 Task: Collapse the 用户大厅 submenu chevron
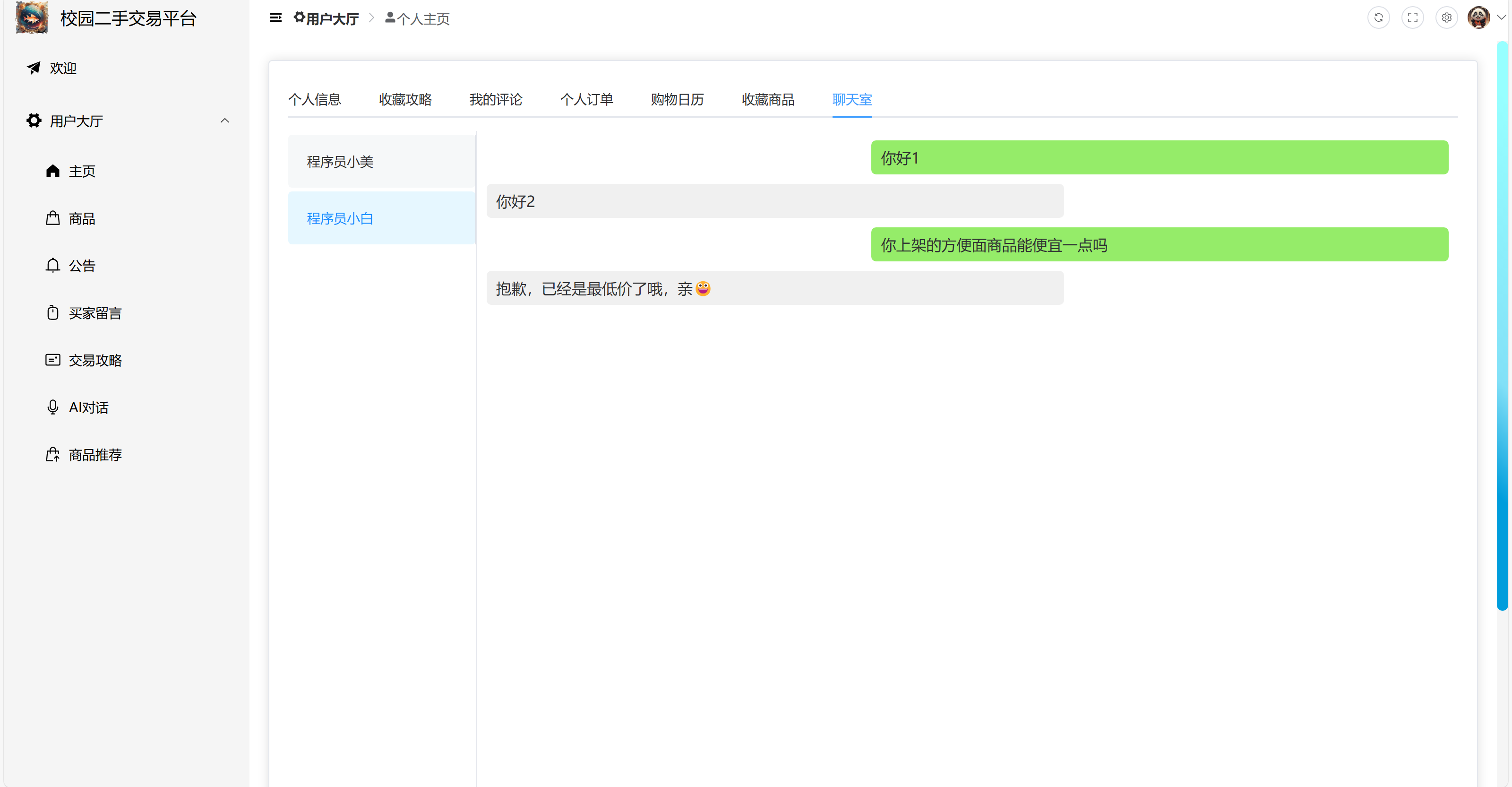coord(224,121)
